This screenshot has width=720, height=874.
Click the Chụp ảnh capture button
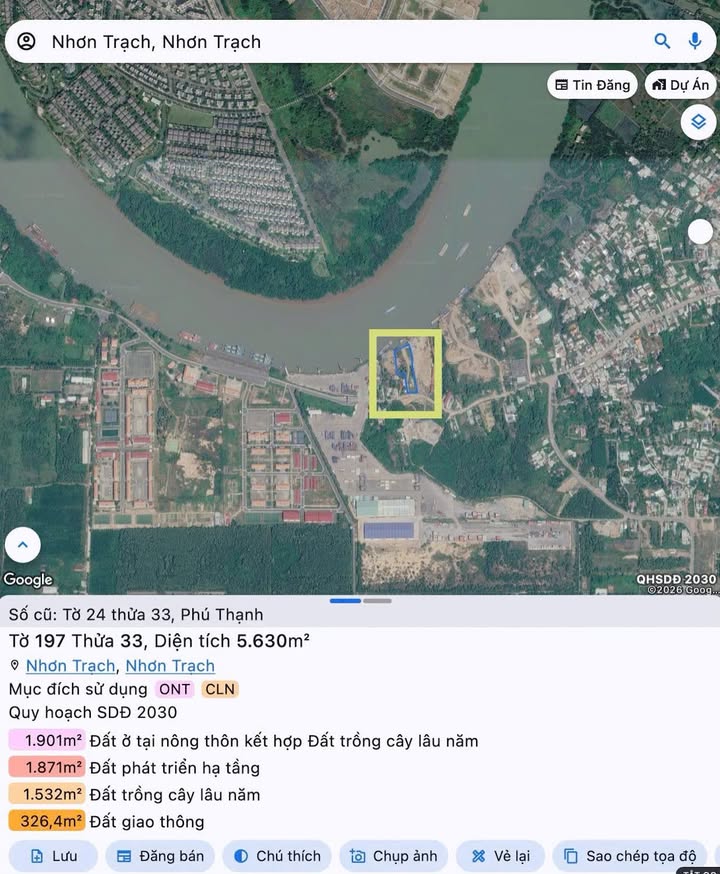(393, 856)
